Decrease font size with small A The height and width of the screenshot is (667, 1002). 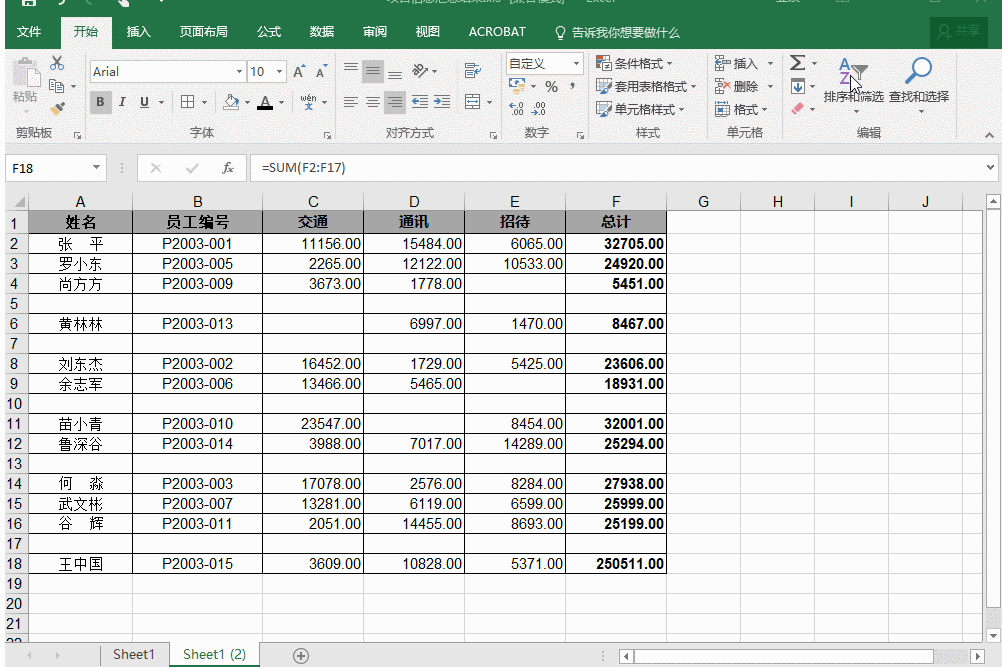click(321, 72)
